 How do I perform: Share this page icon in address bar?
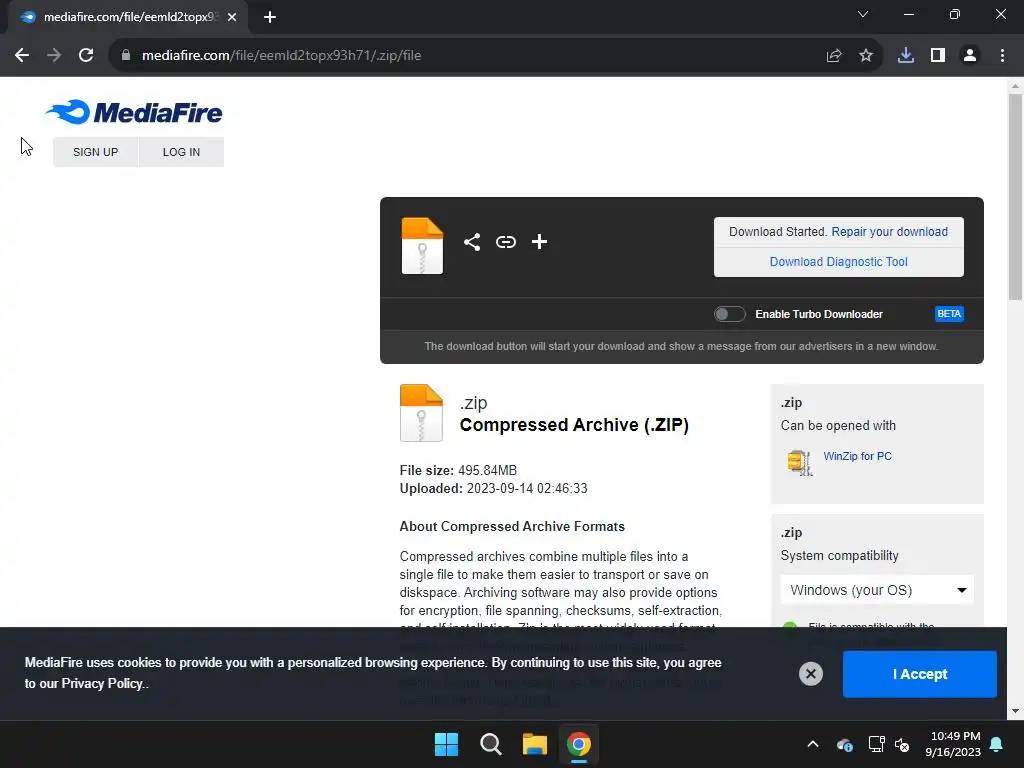pyautogui.click(x=834, y=56)
